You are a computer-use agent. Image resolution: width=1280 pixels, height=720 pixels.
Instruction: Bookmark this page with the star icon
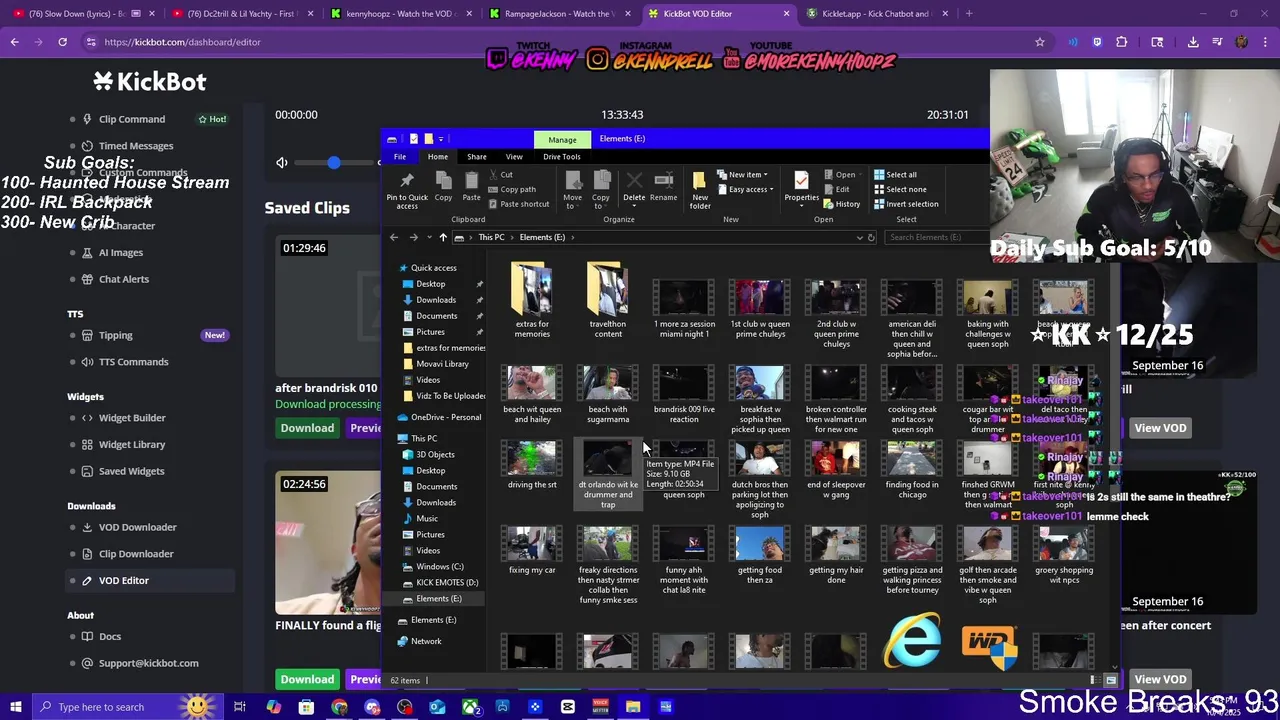tap(1040, 42)
